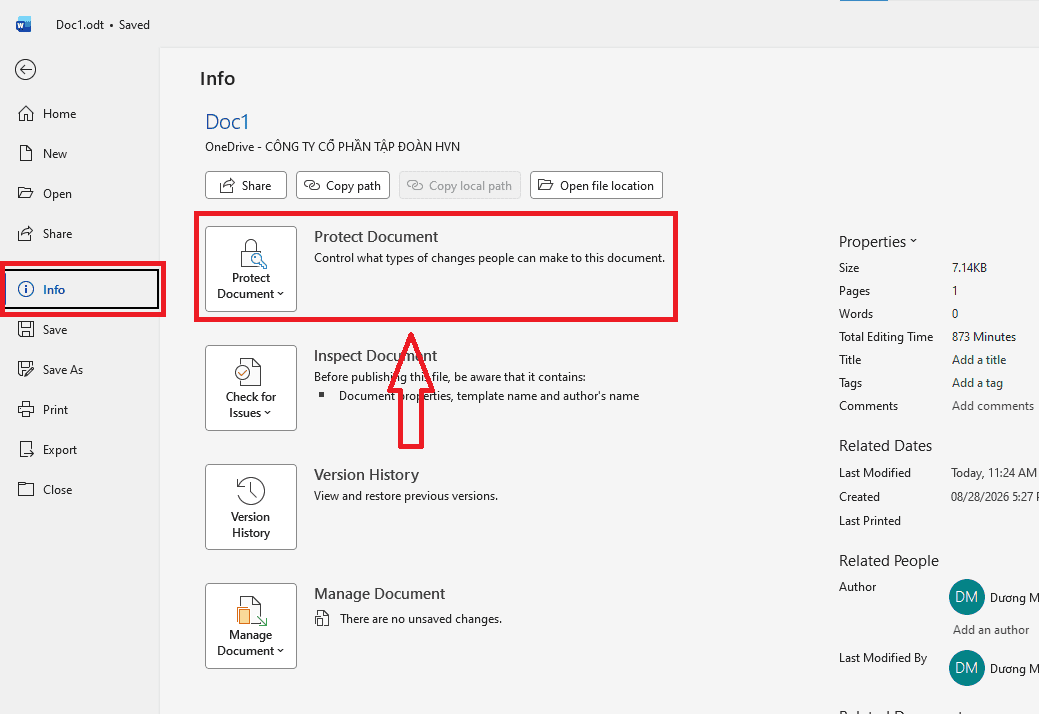The height and width of the screenshot is (714, 1039).
Task: Open the Home page in backstage
Action: (80, 114)
